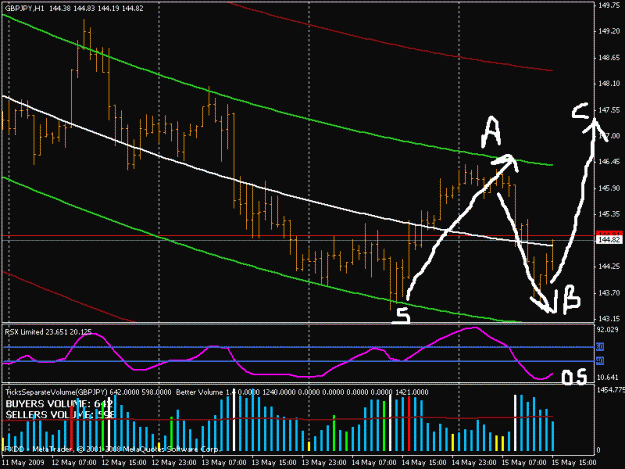Click the current price tag 144.82

pos(609,240)
